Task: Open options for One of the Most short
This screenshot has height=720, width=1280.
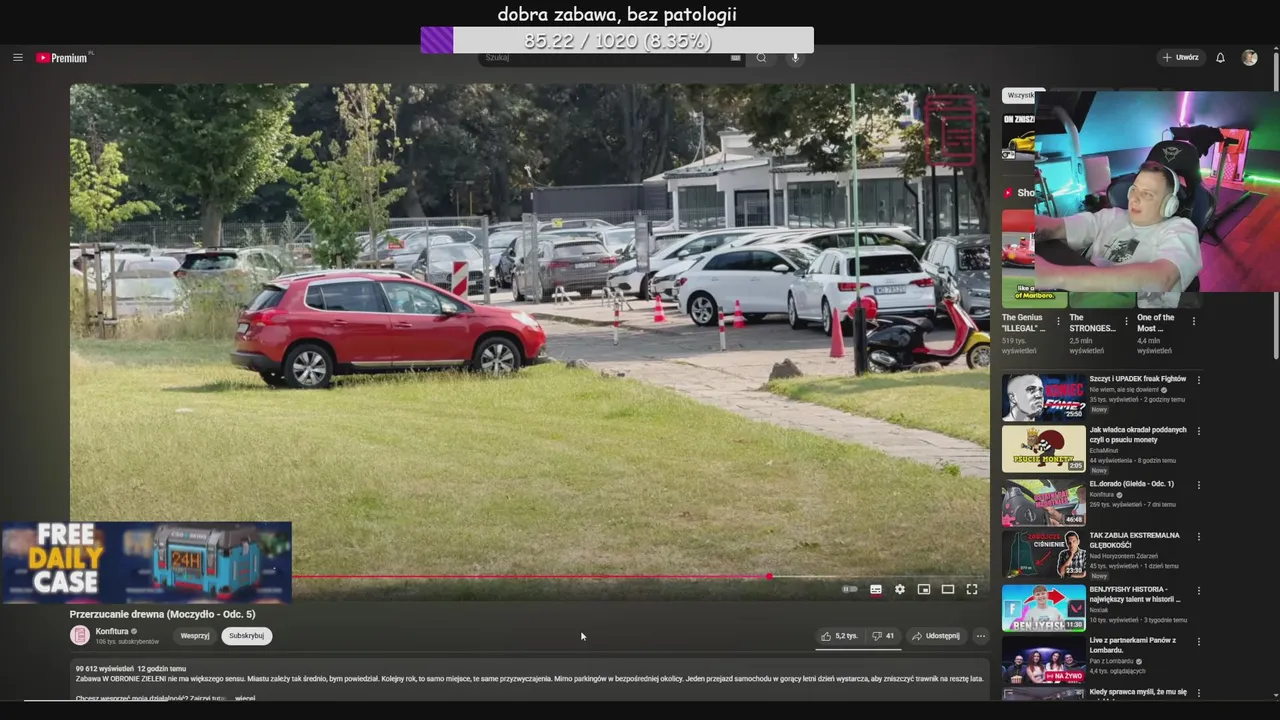Action: click(x=1193, y=321)
